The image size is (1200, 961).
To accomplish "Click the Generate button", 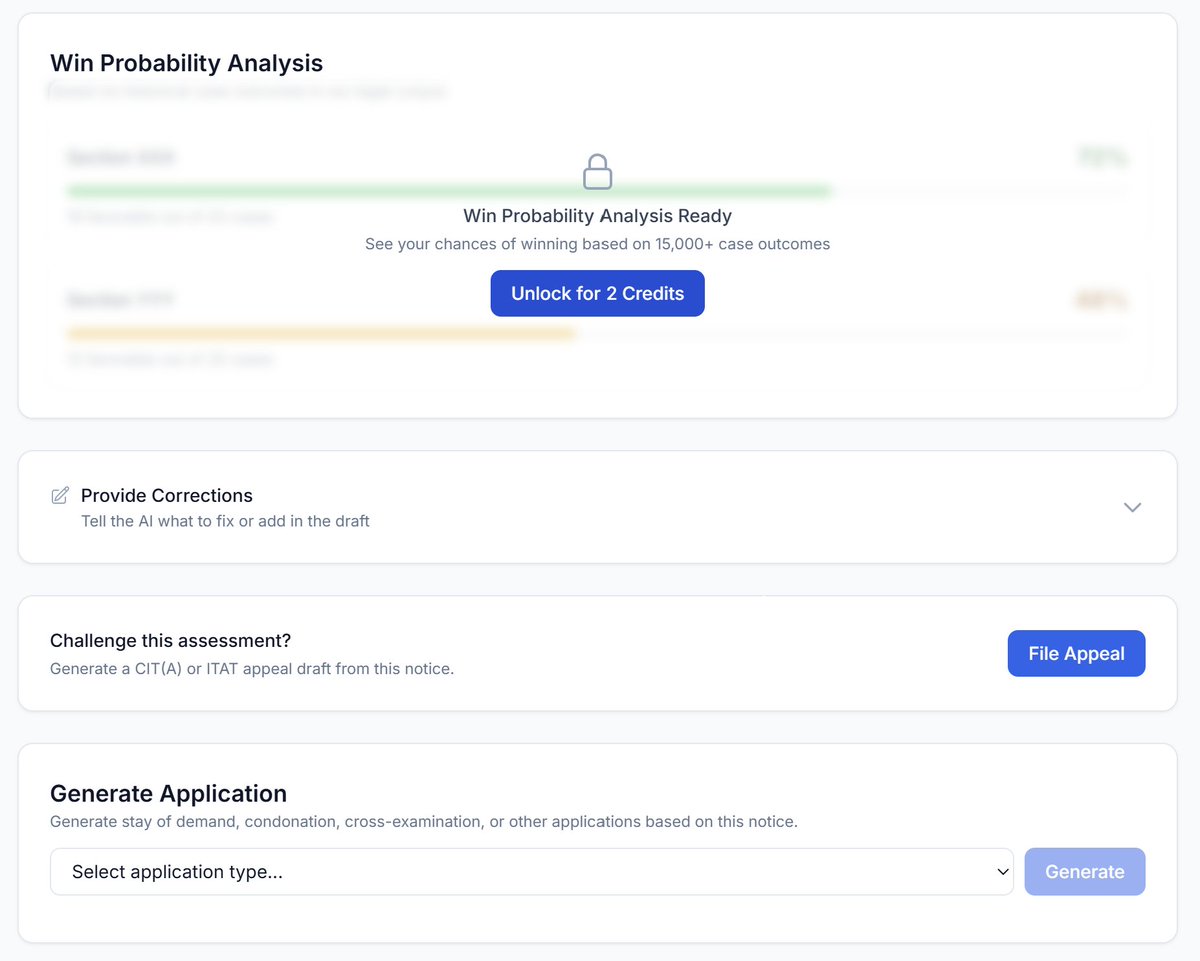I will pyautogui.click(x=1085, y=872).
